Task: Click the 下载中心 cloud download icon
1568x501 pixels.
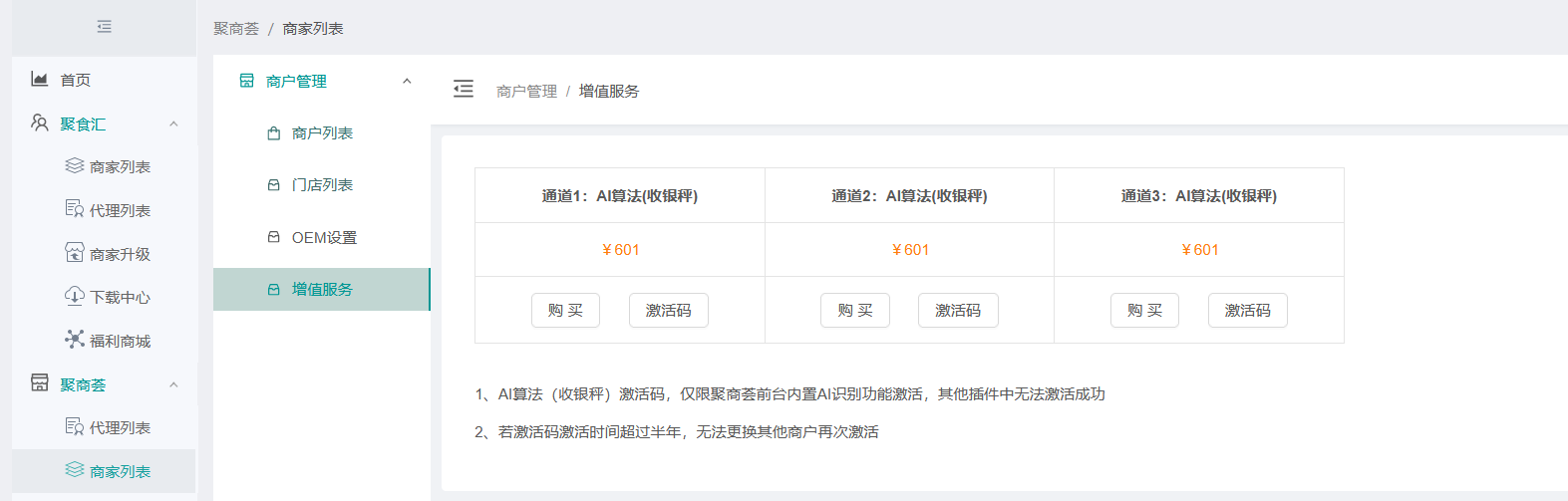Action: pos(75,296)
